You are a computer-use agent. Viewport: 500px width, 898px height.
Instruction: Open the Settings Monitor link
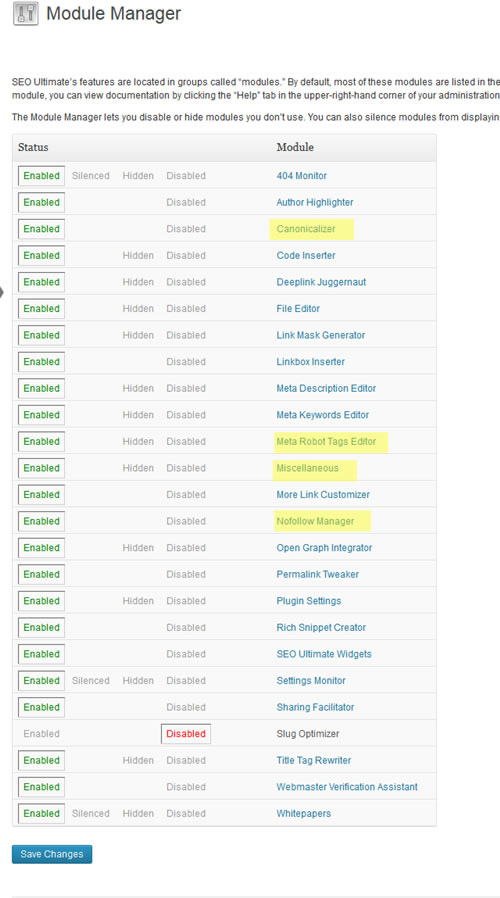click(x=310, y=680)
